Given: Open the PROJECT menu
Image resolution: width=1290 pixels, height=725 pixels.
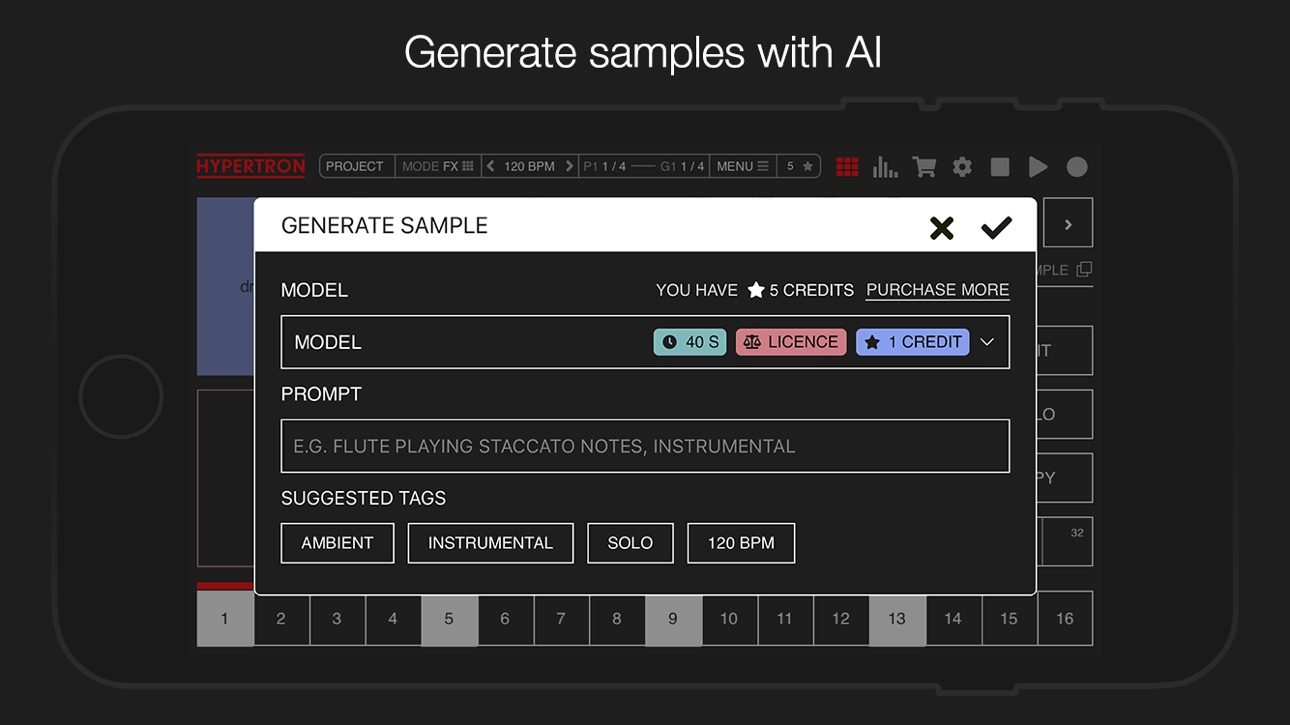Looking at the screenshot, I should 355,166.
